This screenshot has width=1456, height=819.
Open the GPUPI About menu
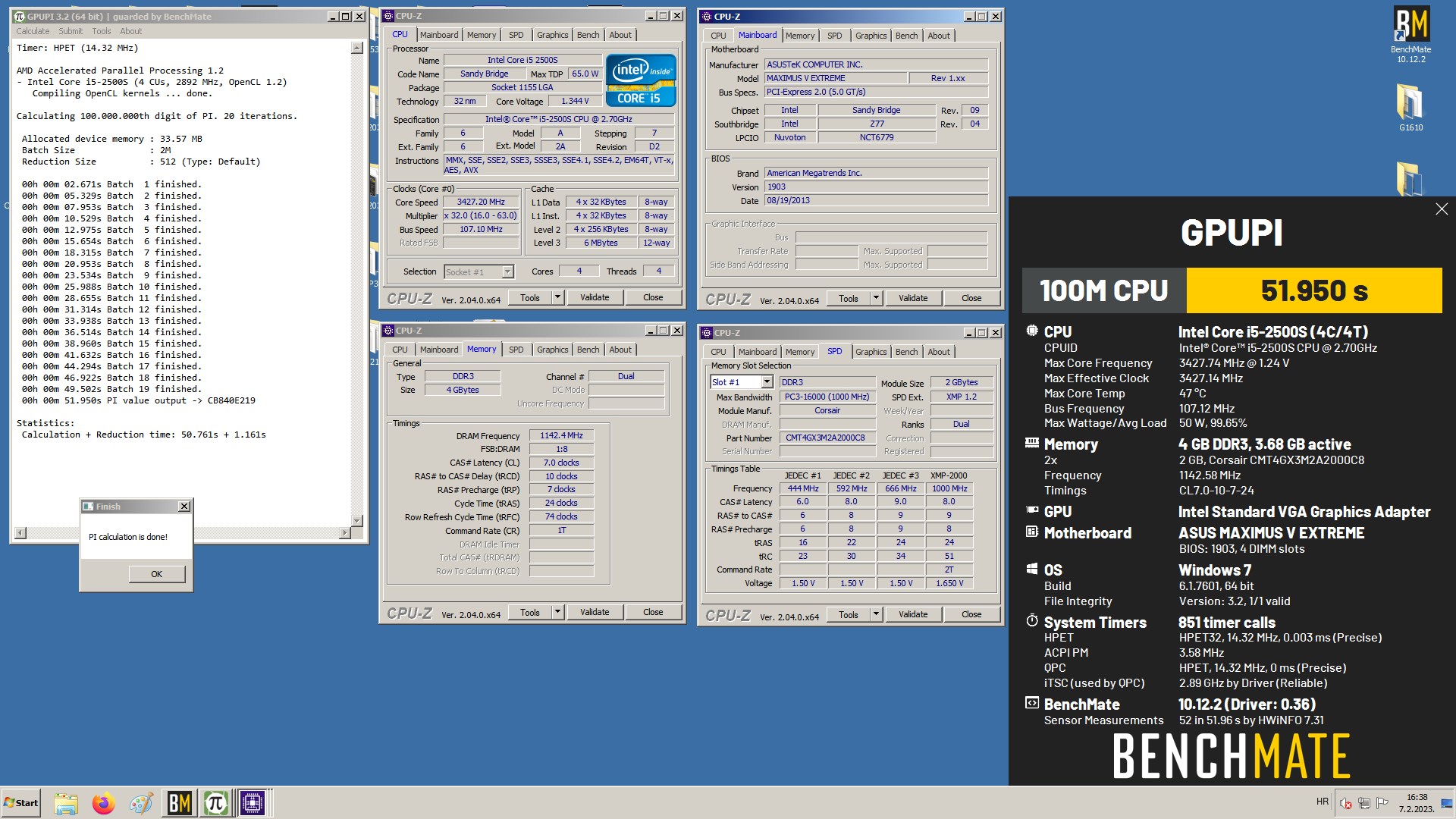(x=131, y=31)
